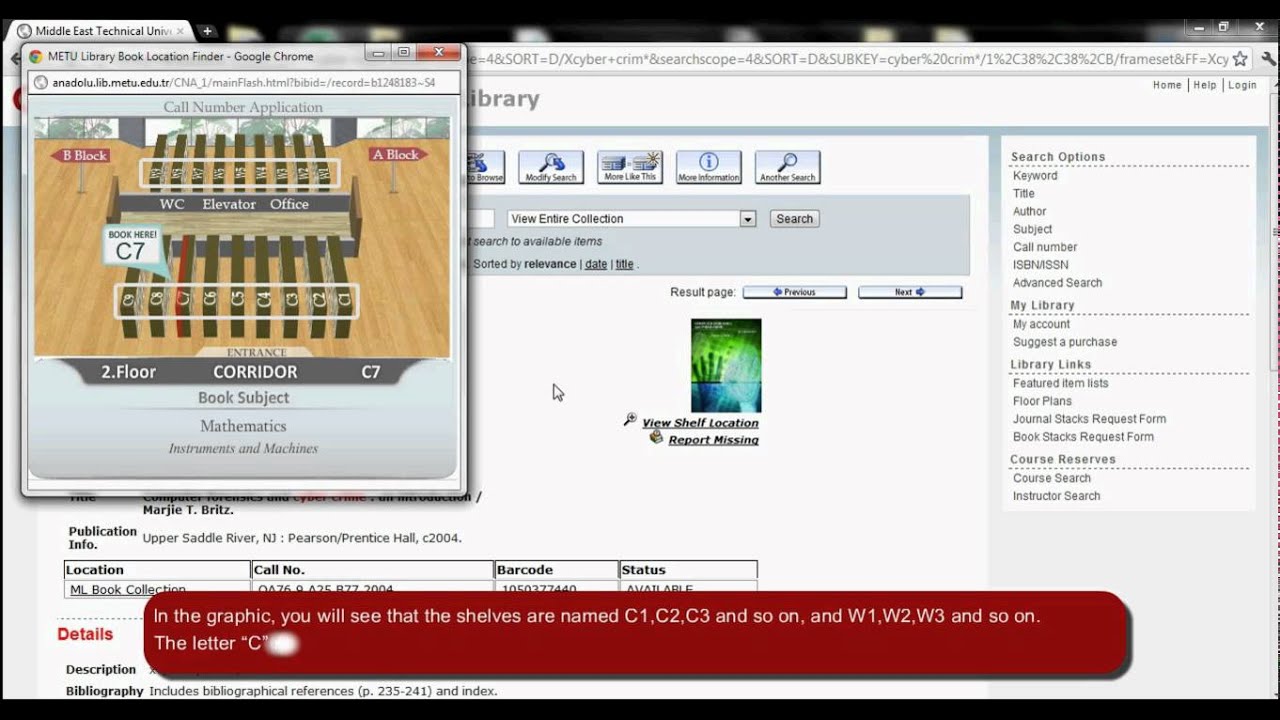Sort results by title
1280x720 pixels.
[624, 264]
